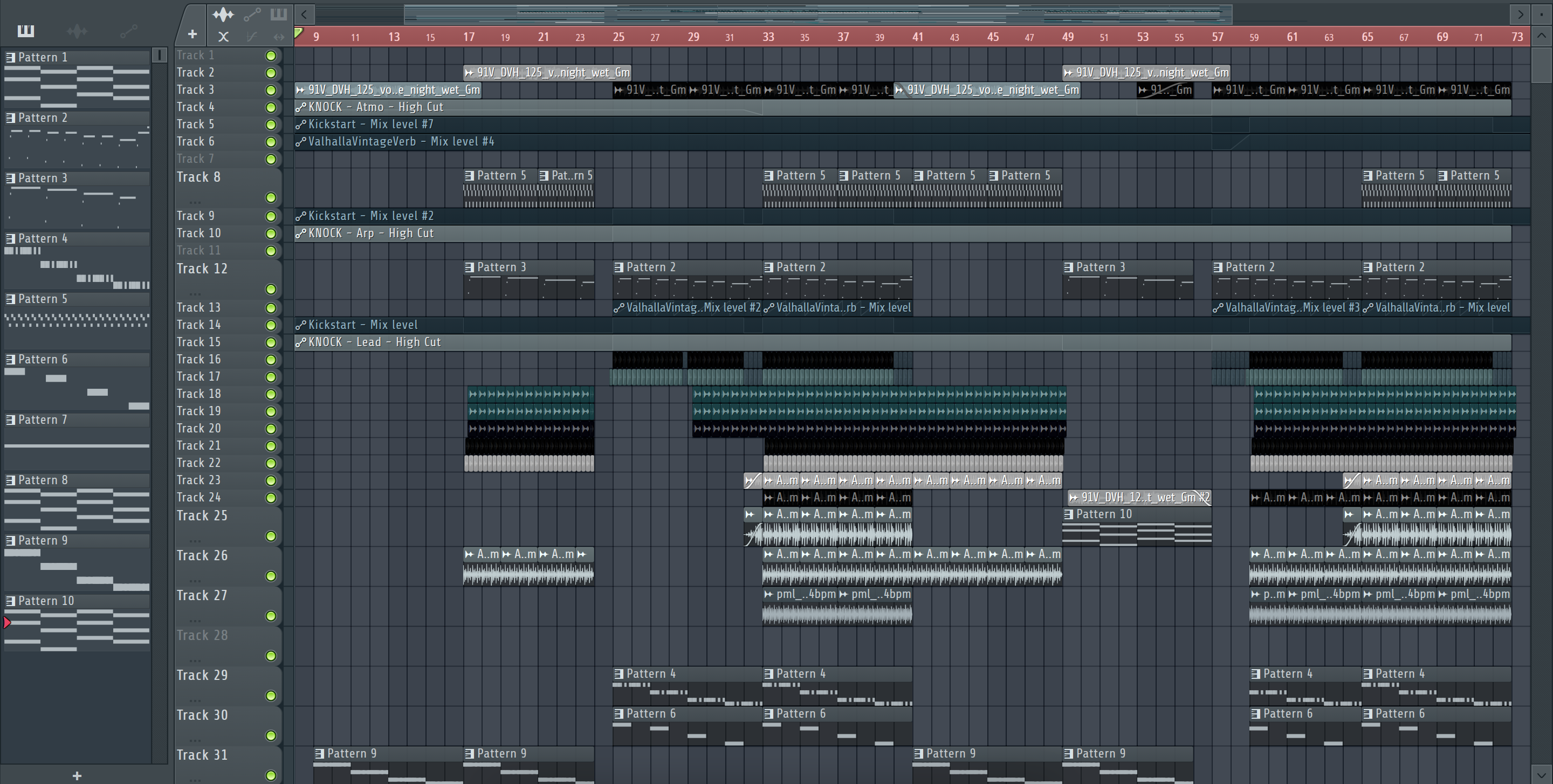
Task: Open the ellipsis options under Track 12
Action: click(194, 293)
